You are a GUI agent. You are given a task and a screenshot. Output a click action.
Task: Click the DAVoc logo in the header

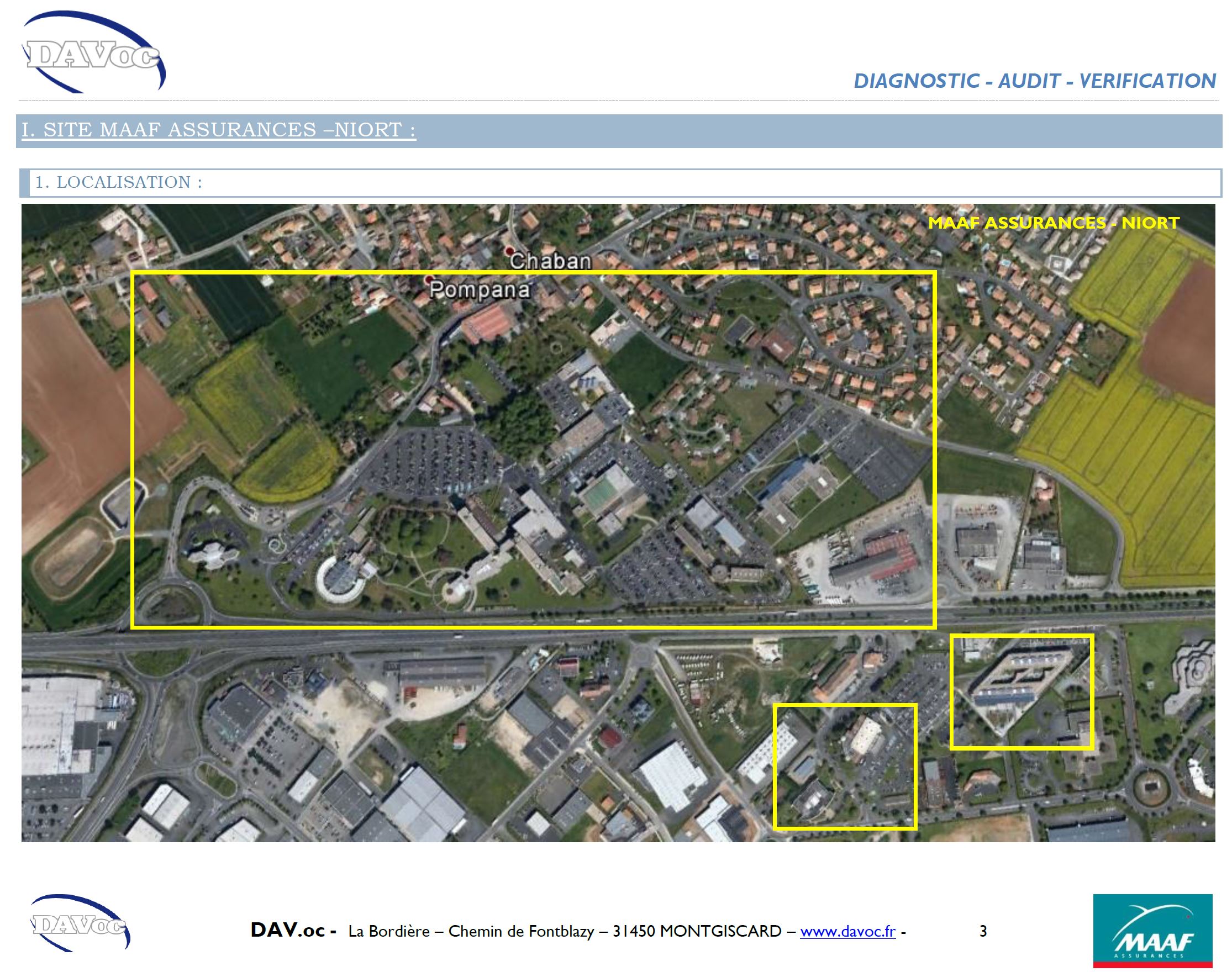point(94,52)
